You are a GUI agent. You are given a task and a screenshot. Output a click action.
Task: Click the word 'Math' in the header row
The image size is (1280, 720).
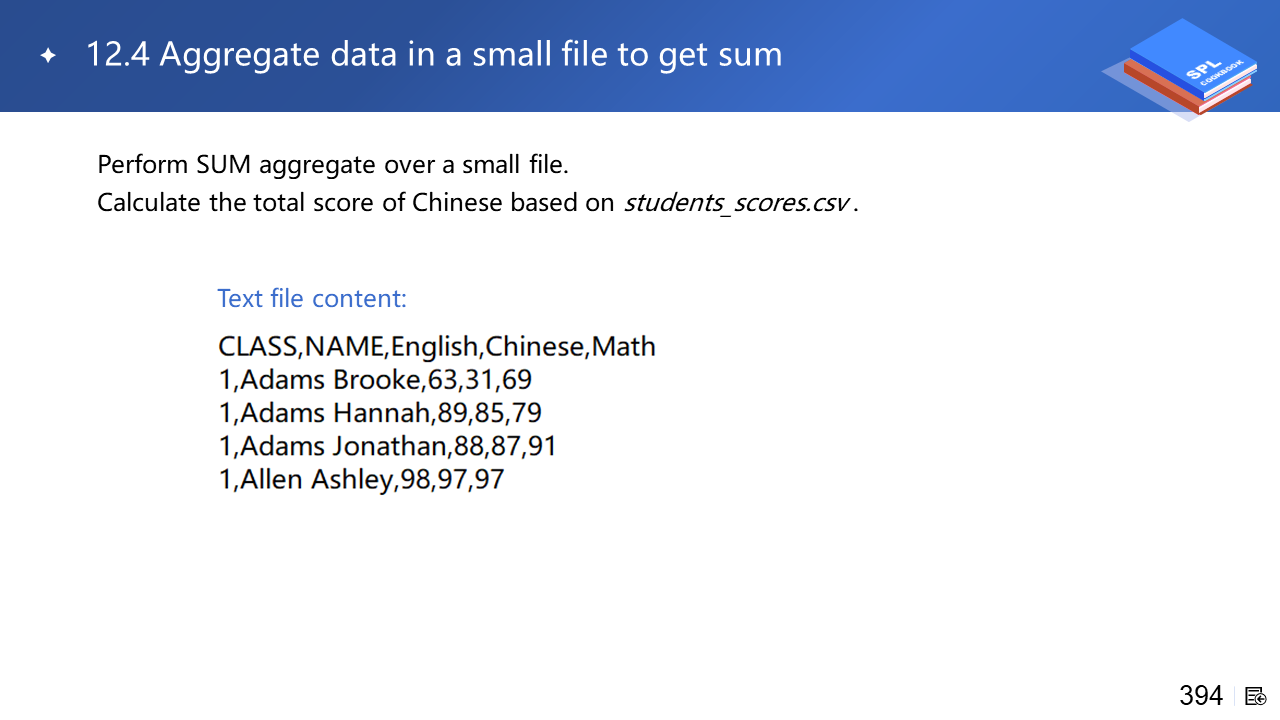tap(624, 347)
